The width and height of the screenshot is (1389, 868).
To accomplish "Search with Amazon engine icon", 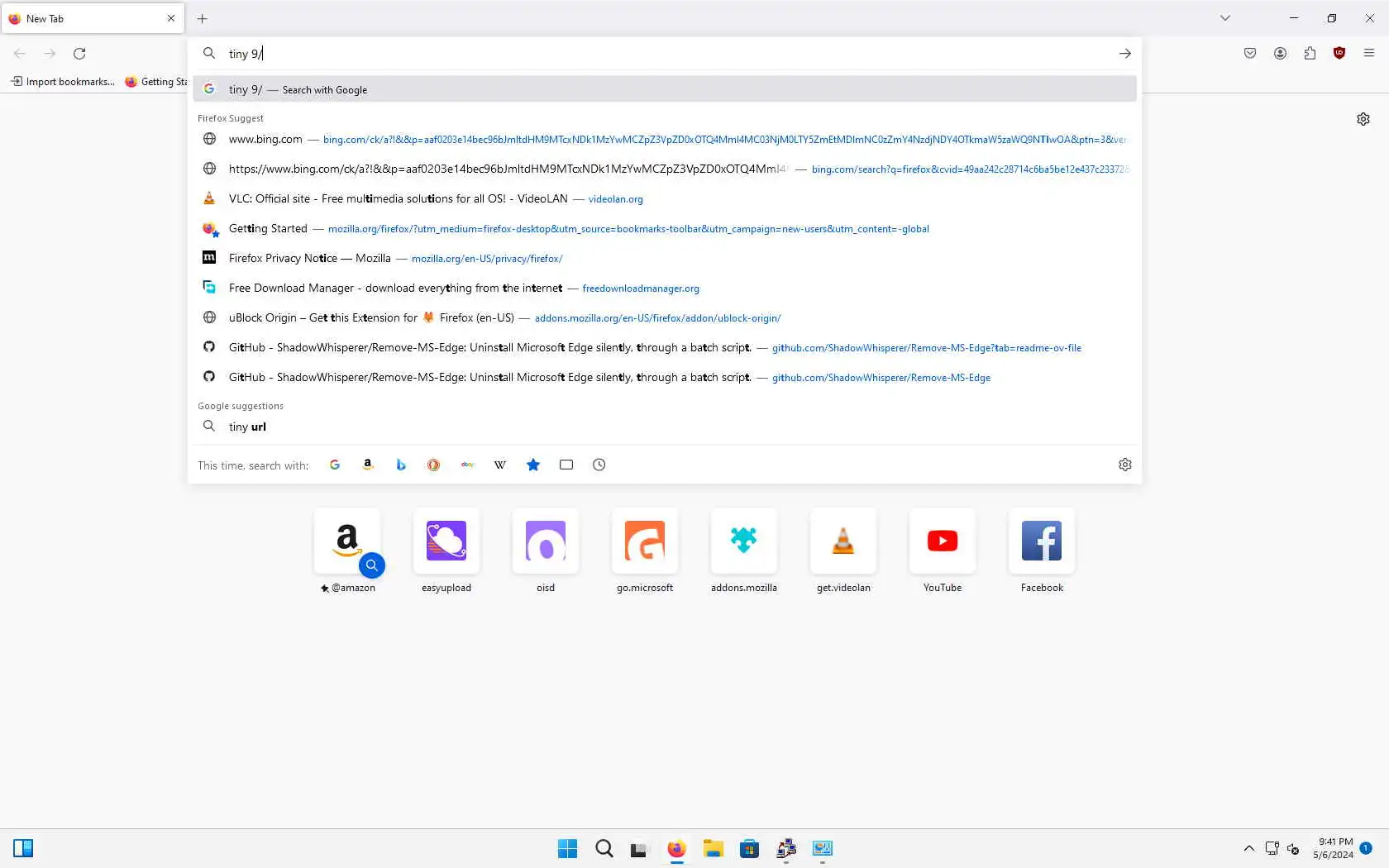I will pyautogui.click(x=368, y=465).
